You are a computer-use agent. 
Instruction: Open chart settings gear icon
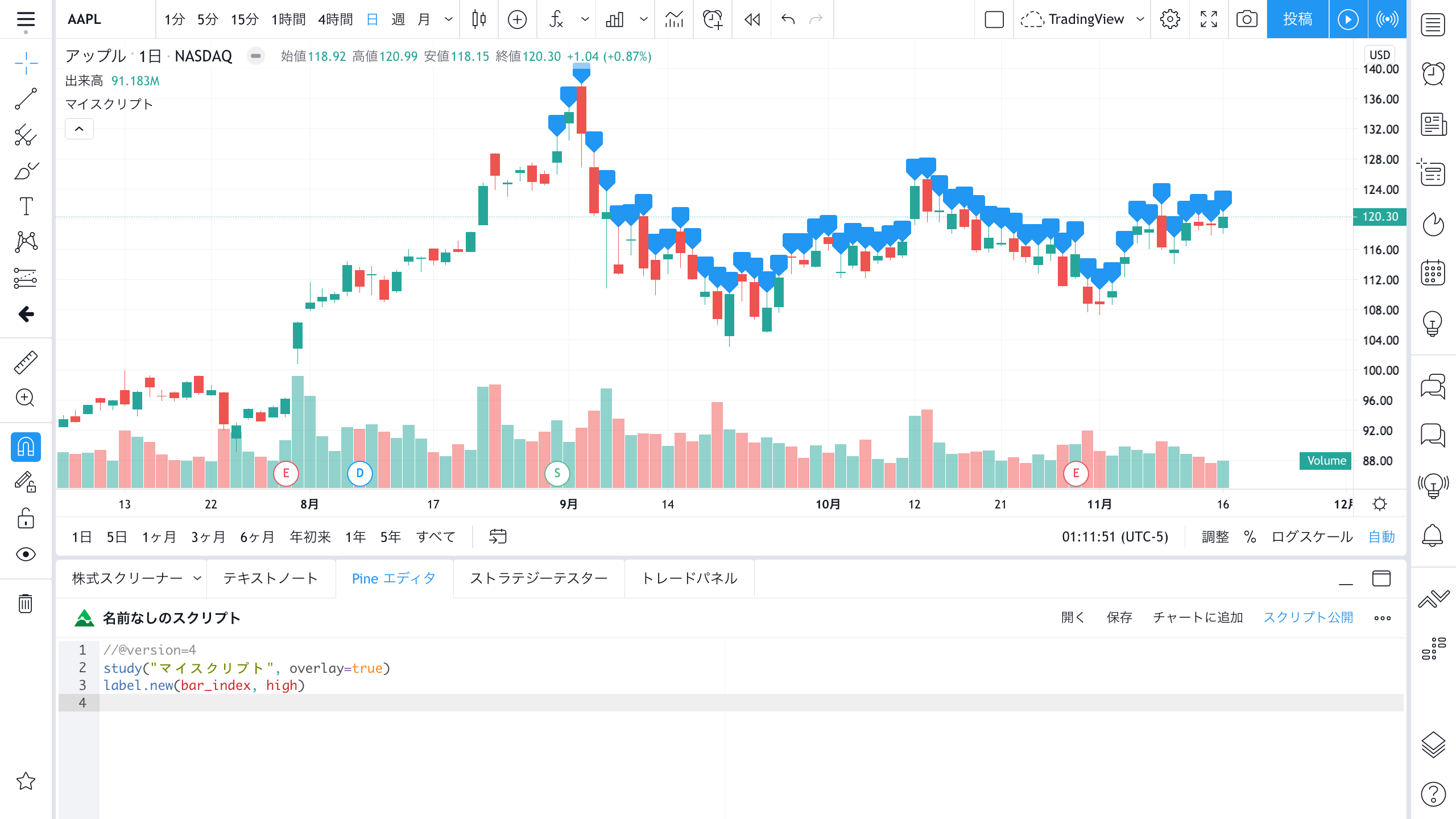coord(1169,19)
